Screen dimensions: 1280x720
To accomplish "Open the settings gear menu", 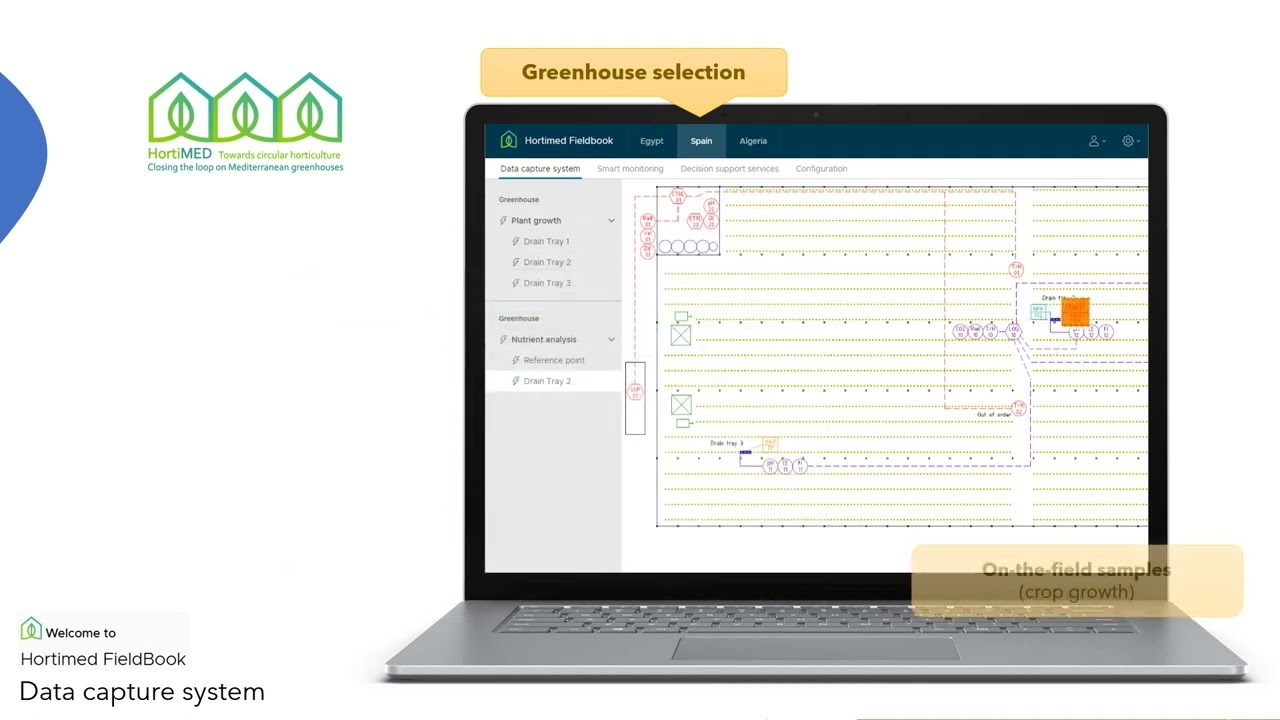I will tap(1130, 141).
